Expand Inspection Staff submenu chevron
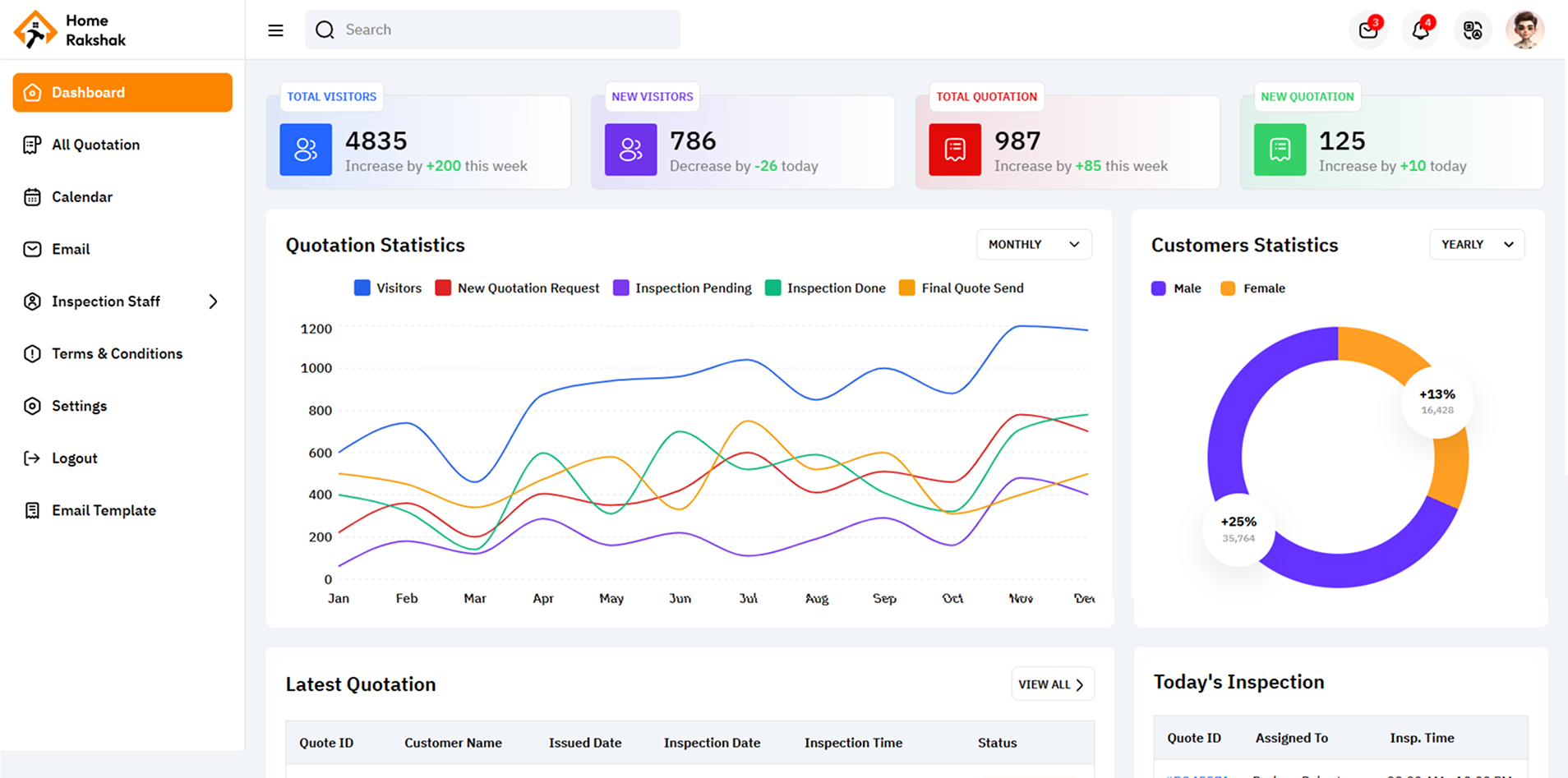Viewport: 1568px width, 778px height. pos(213,302)
